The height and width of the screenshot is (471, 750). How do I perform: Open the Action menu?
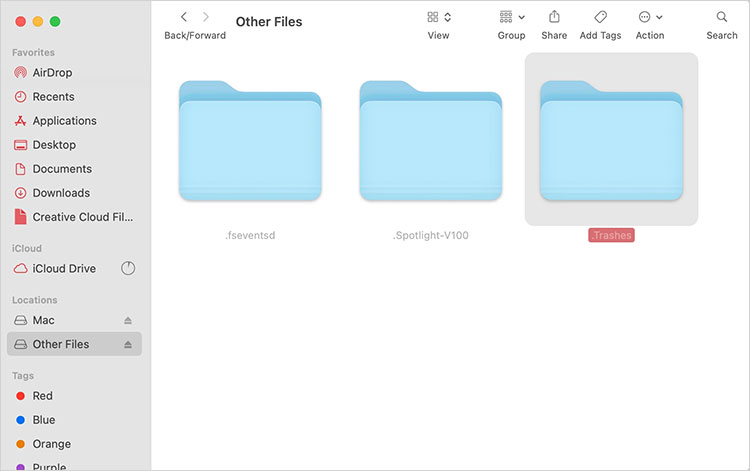(650, 17)
